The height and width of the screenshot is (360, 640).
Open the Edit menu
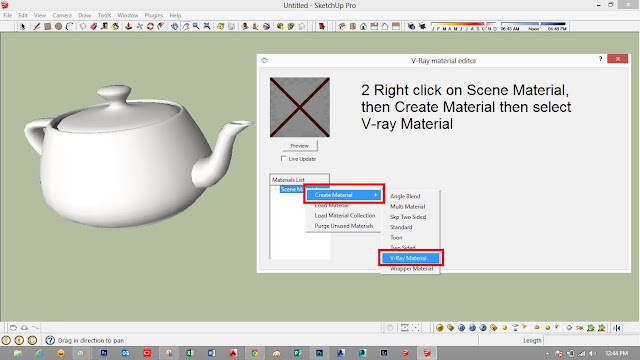[22, 16]
